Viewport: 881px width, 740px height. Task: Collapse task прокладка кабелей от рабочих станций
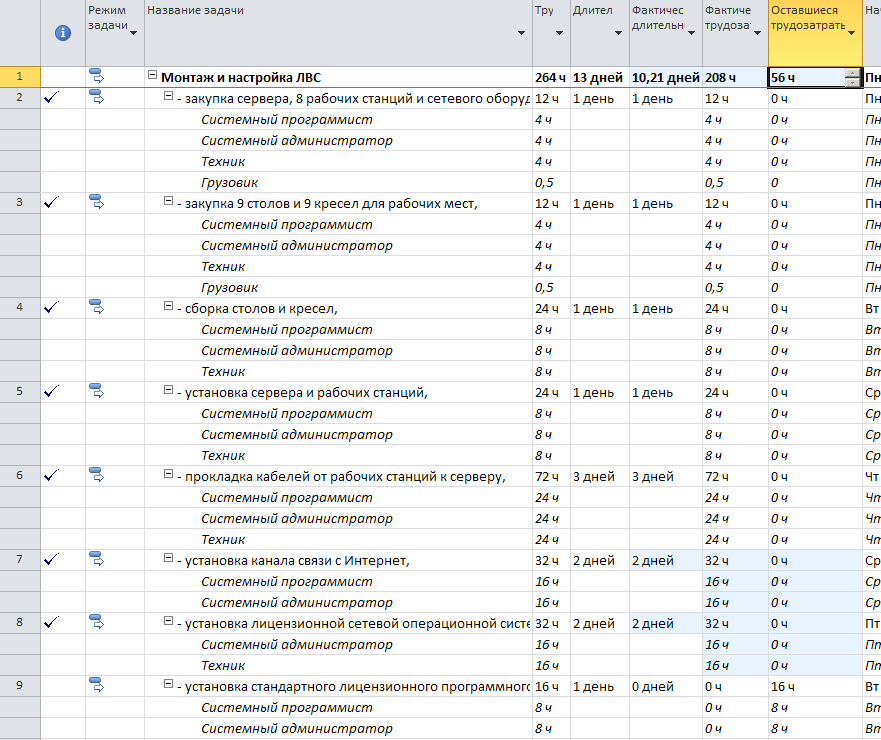tap(168, 474)
